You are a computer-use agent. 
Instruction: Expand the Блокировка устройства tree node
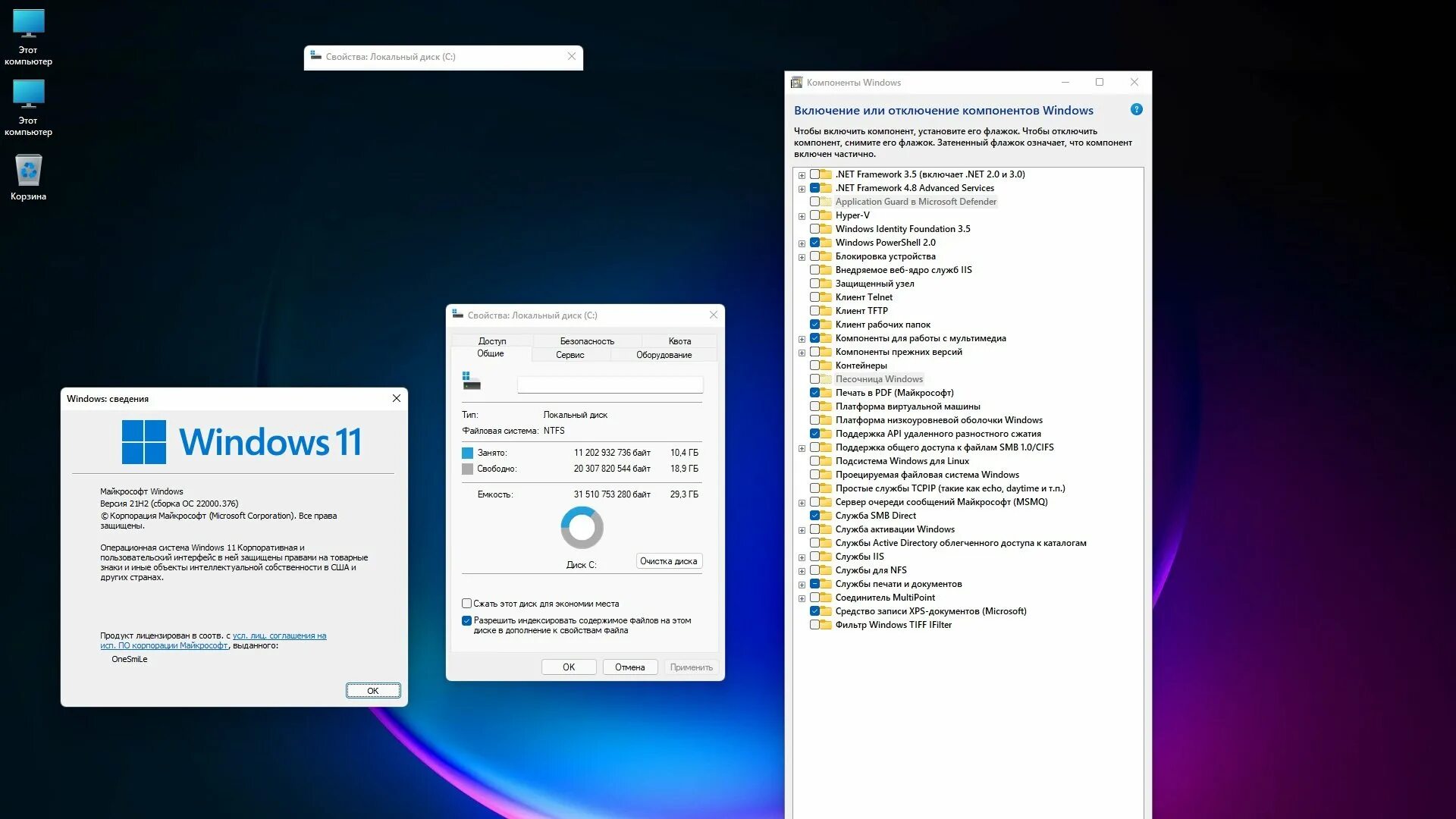tap(800, 256)
